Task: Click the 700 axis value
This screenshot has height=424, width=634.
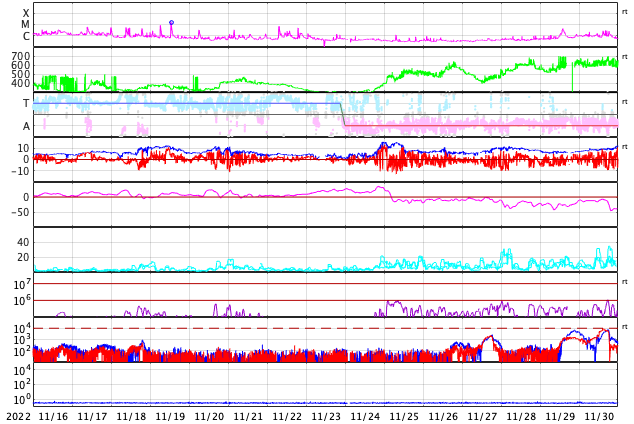Action: click(x=21, y=56)
